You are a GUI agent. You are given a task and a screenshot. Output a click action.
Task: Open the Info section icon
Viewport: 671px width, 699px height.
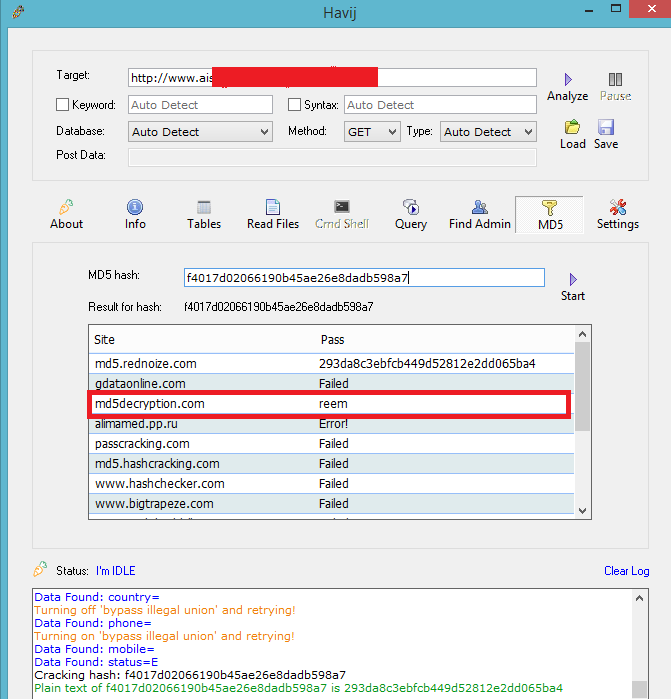[x=135, y=207]
